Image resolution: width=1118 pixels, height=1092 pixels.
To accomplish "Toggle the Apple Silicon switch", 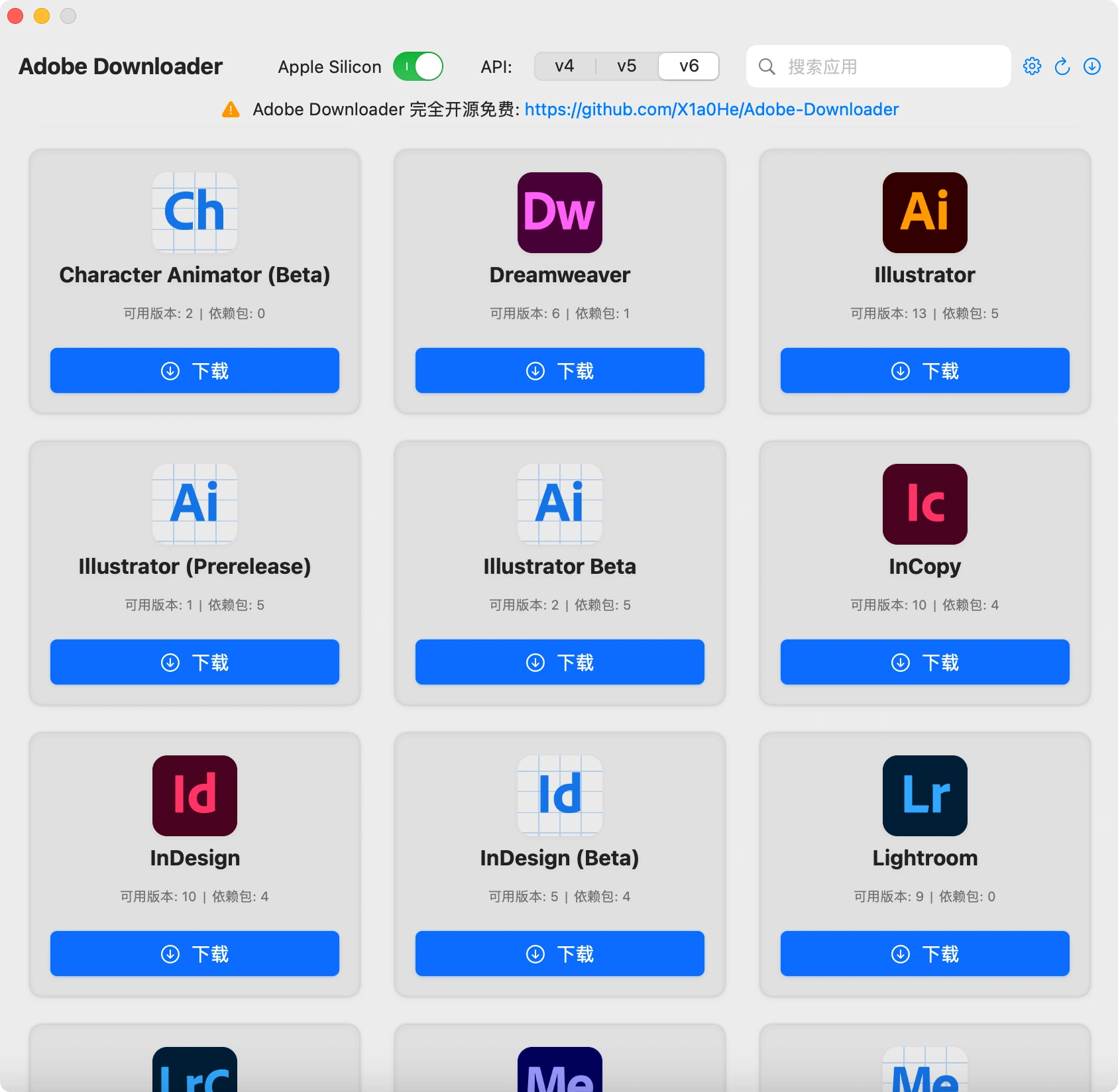I will tap(418, 66).
